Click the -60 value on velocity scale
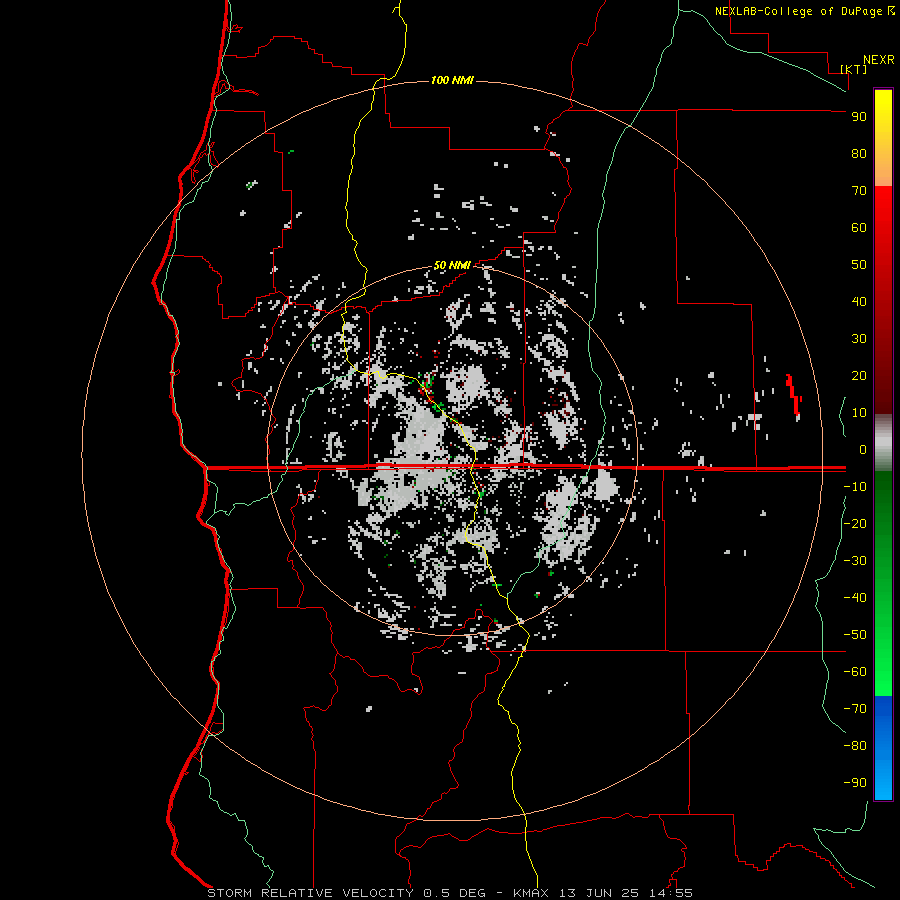This screenshot has height=900, width=900. (x=855, y=672)
